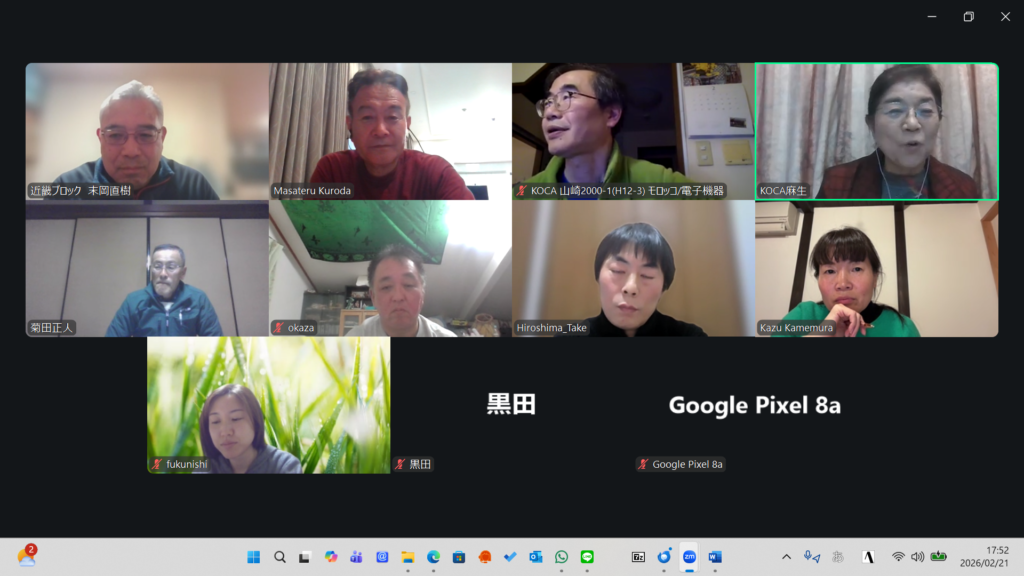Launch Microsoft Edge browser
1024x576 pixels.
433,557
